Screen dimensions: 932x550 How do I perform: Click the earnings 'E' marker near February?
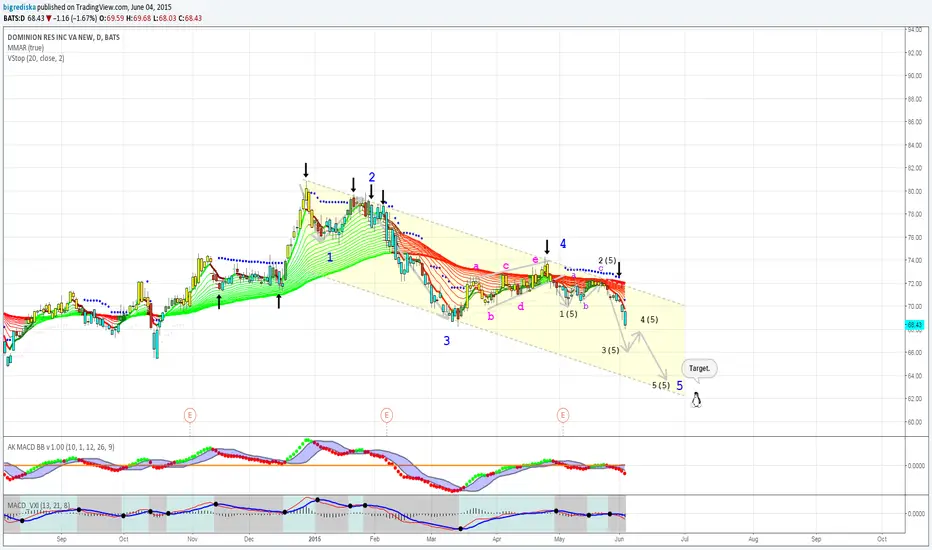(x=386, y=414)
